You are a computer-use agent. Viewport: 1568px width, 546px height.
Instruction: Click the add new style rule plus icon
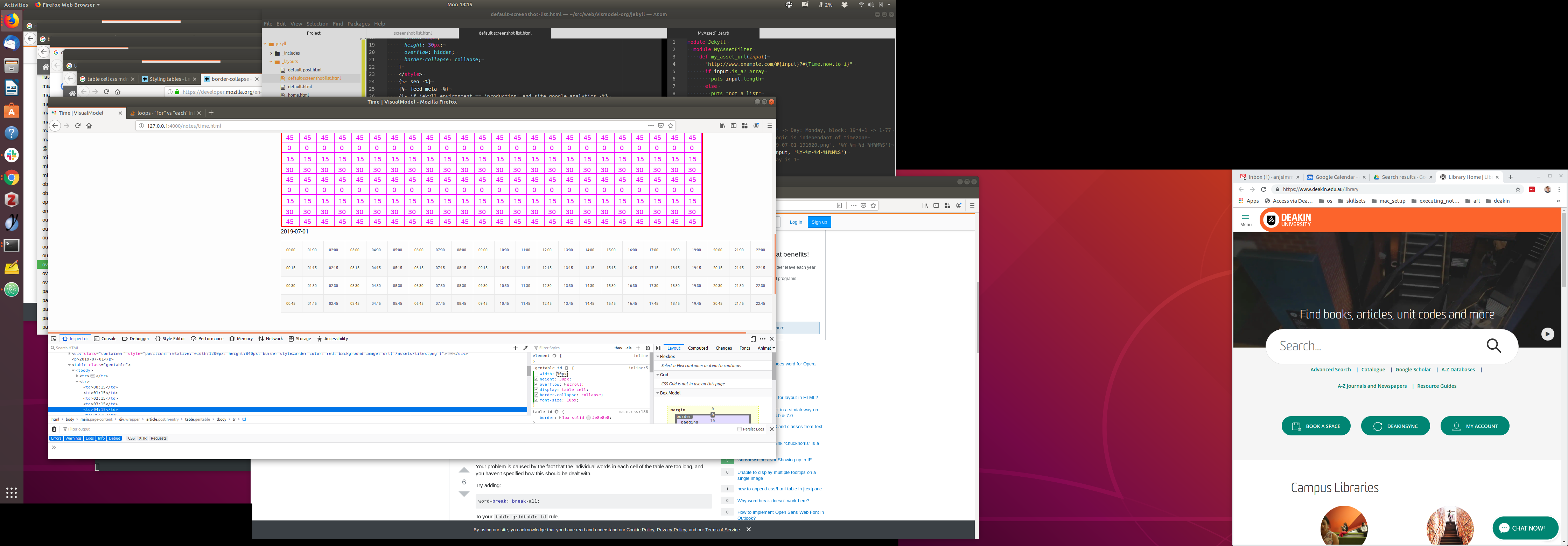(638, 348)
